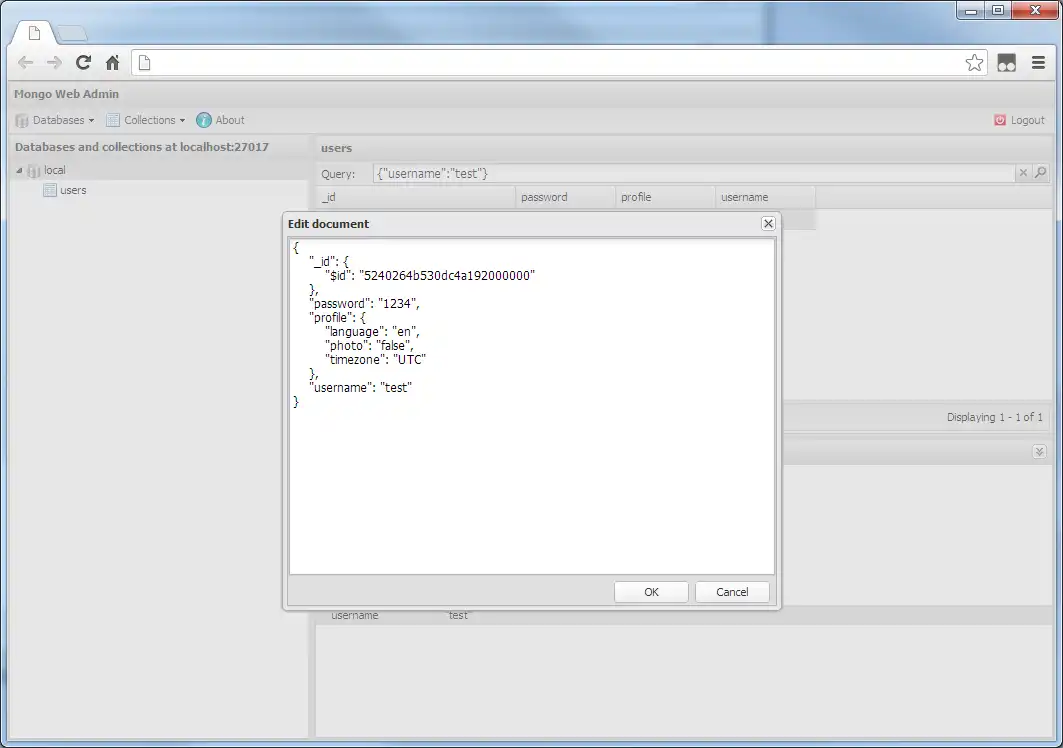Screen dimensions: 1063x748
Task: Click the Mongo Web Admin title
Action: 66,94
